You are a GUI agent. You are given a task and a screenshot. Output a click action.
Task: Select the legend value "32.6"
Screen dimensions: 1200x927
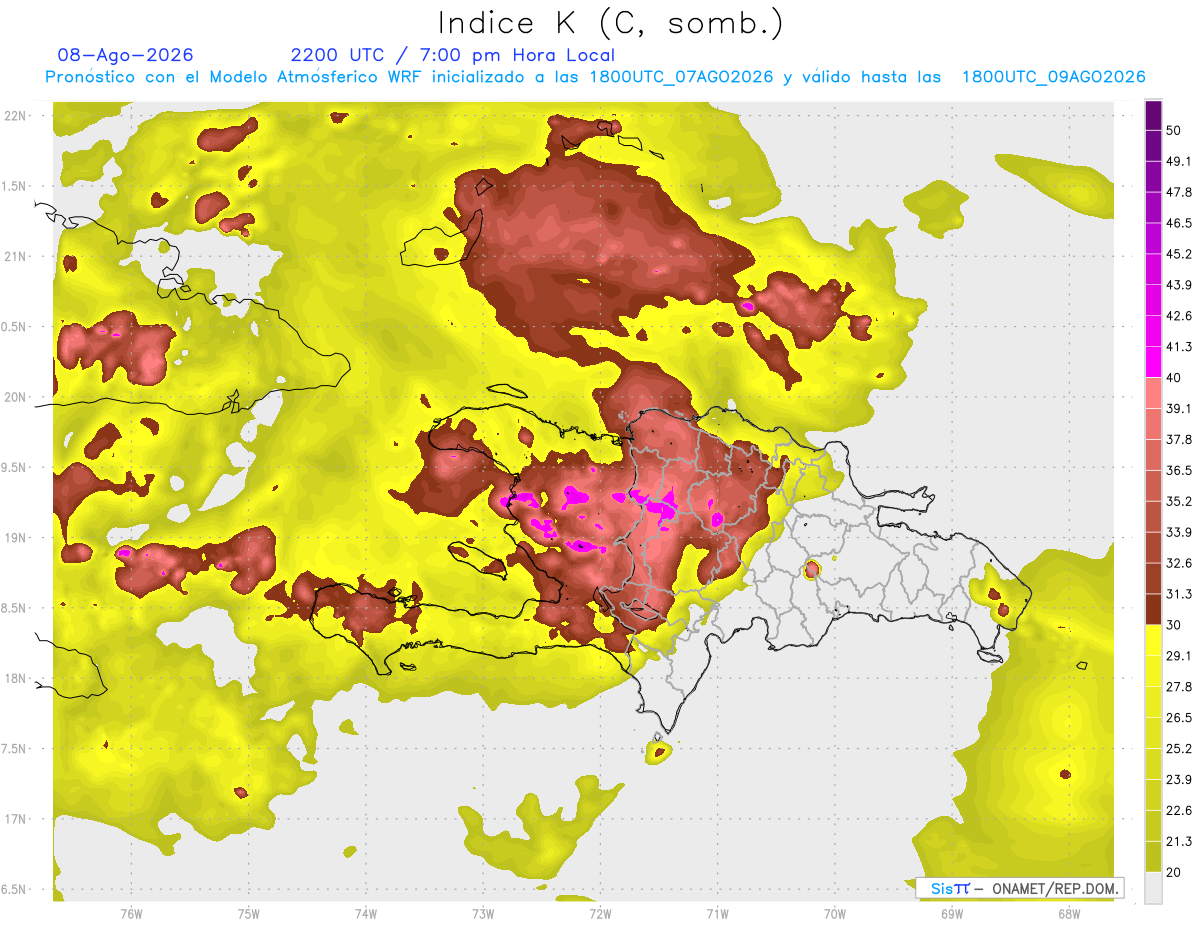[1179, 563]
